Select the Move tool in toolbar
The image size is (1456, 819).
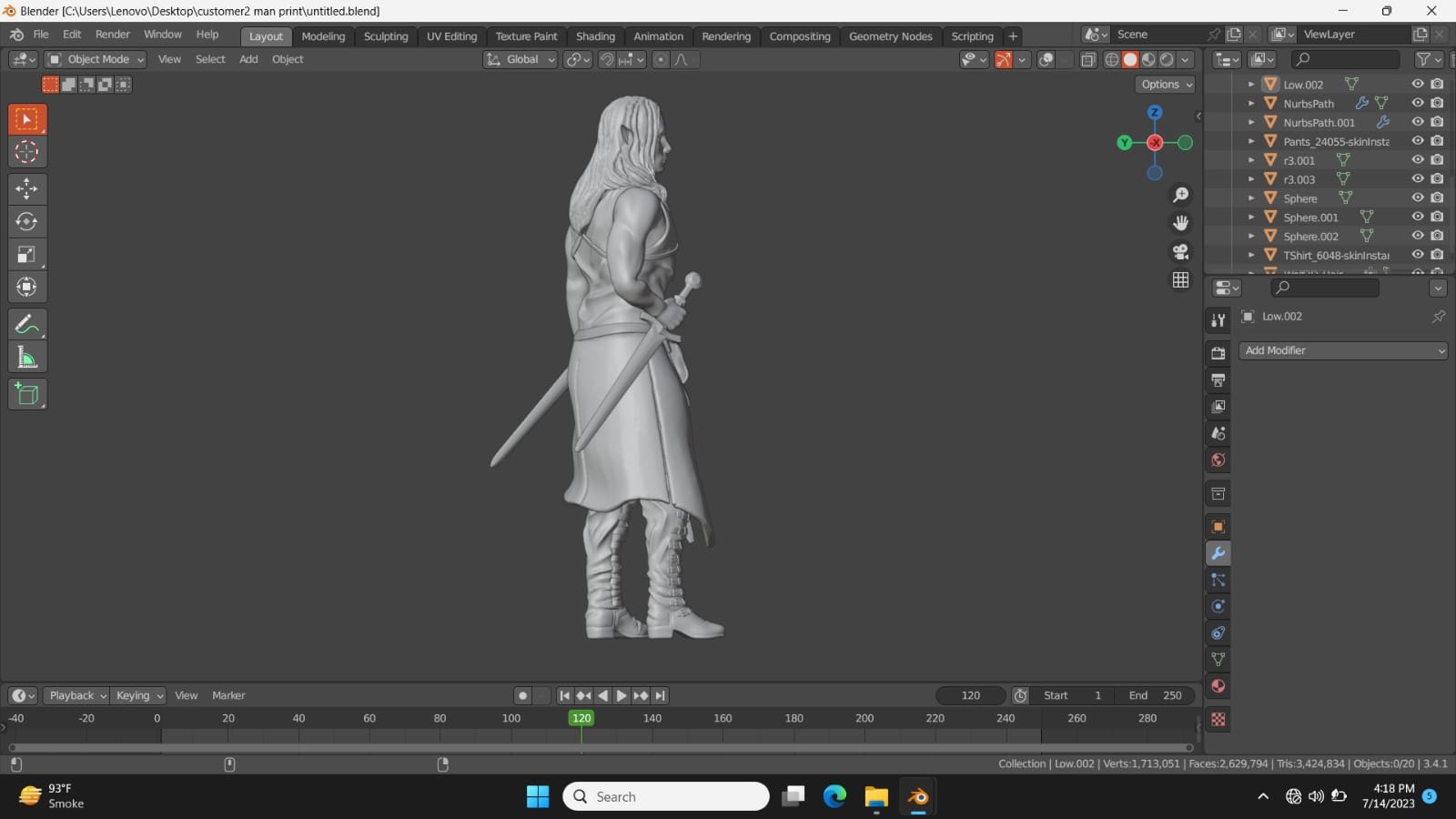point(26,188)
